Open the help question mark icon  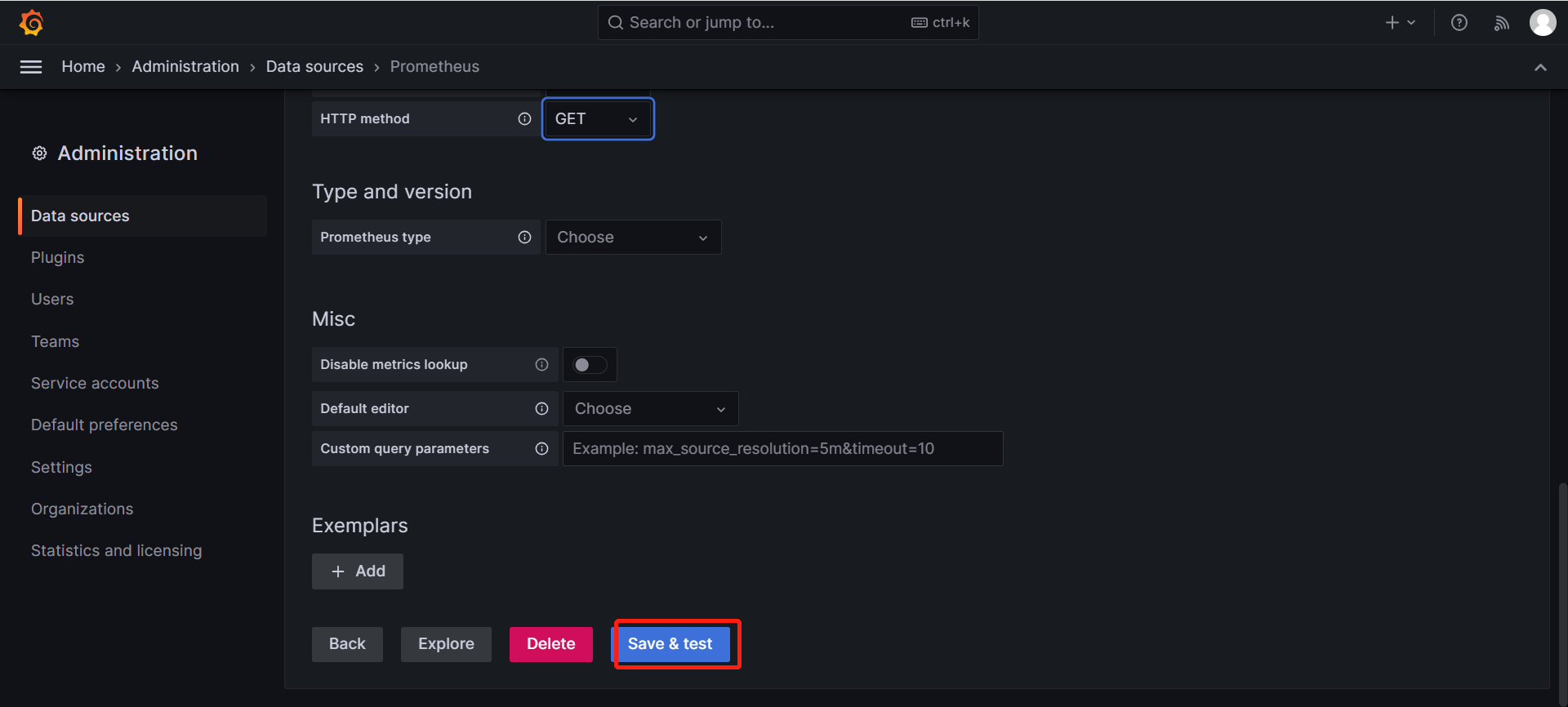coord(1459,23)
